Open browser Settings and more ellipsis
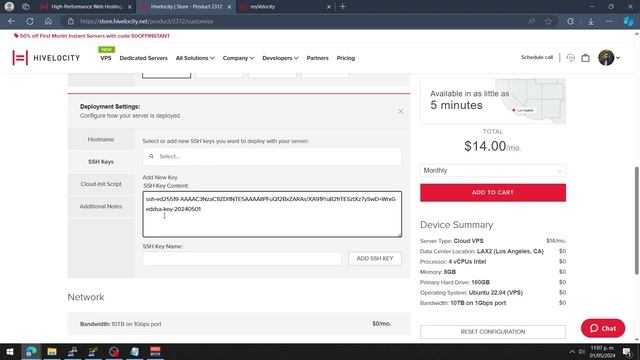 (609, 21)
